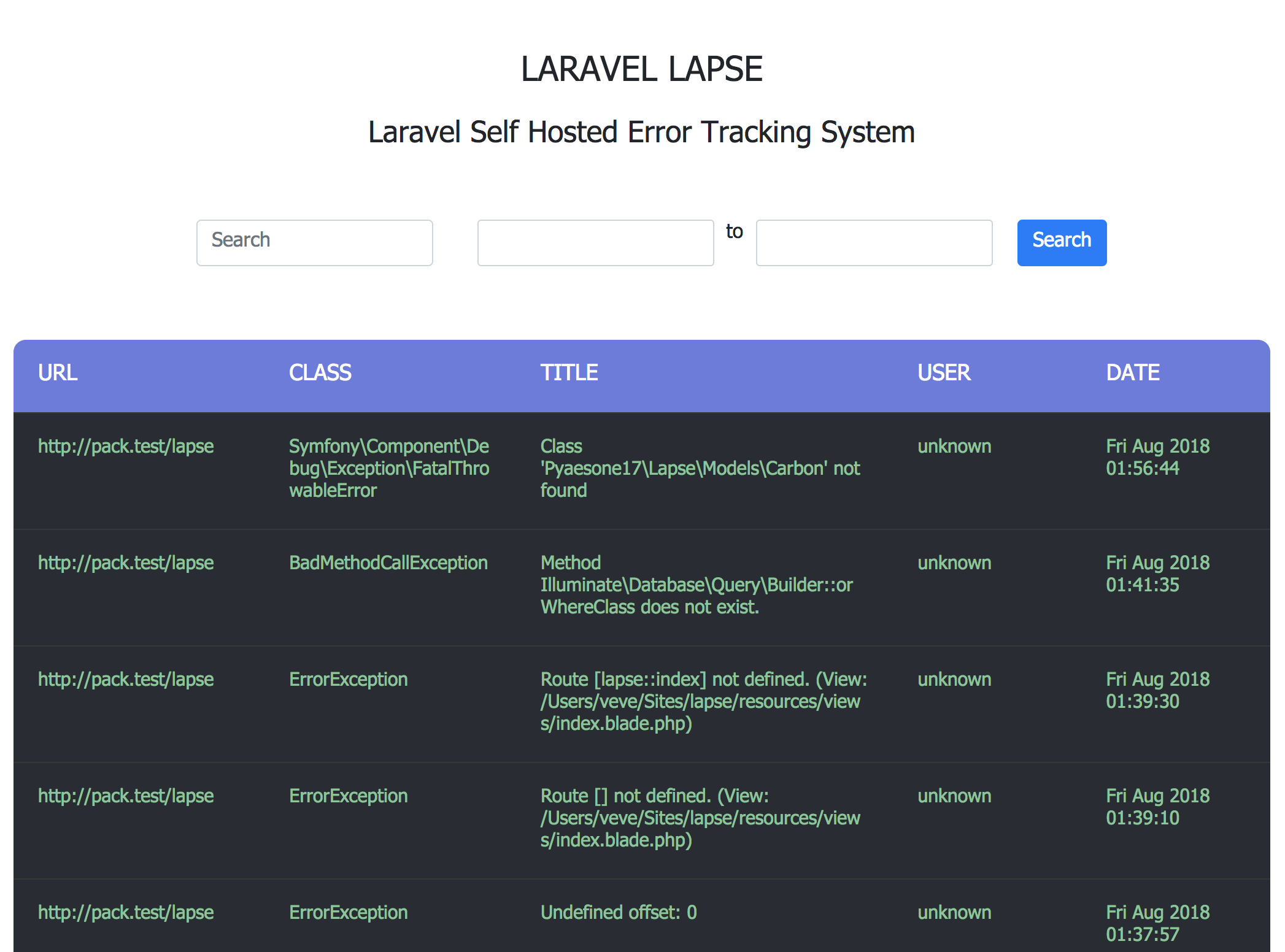Open the BadMethodCallException row URL link
Screen dimensions: 1285x952
[126, 562]
